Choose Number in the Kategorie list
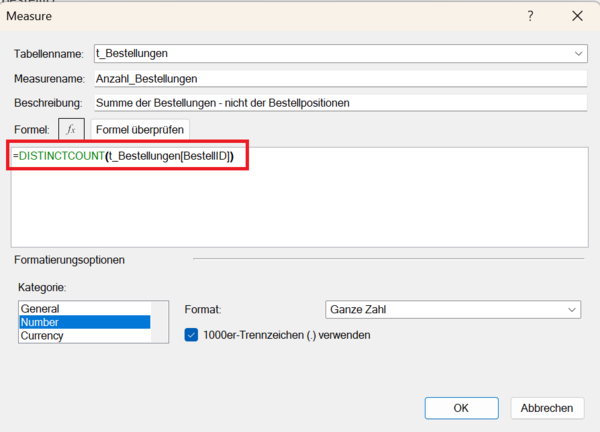This screenshot has height=432, width=600. pyautogui.click(x=40, y=322)
